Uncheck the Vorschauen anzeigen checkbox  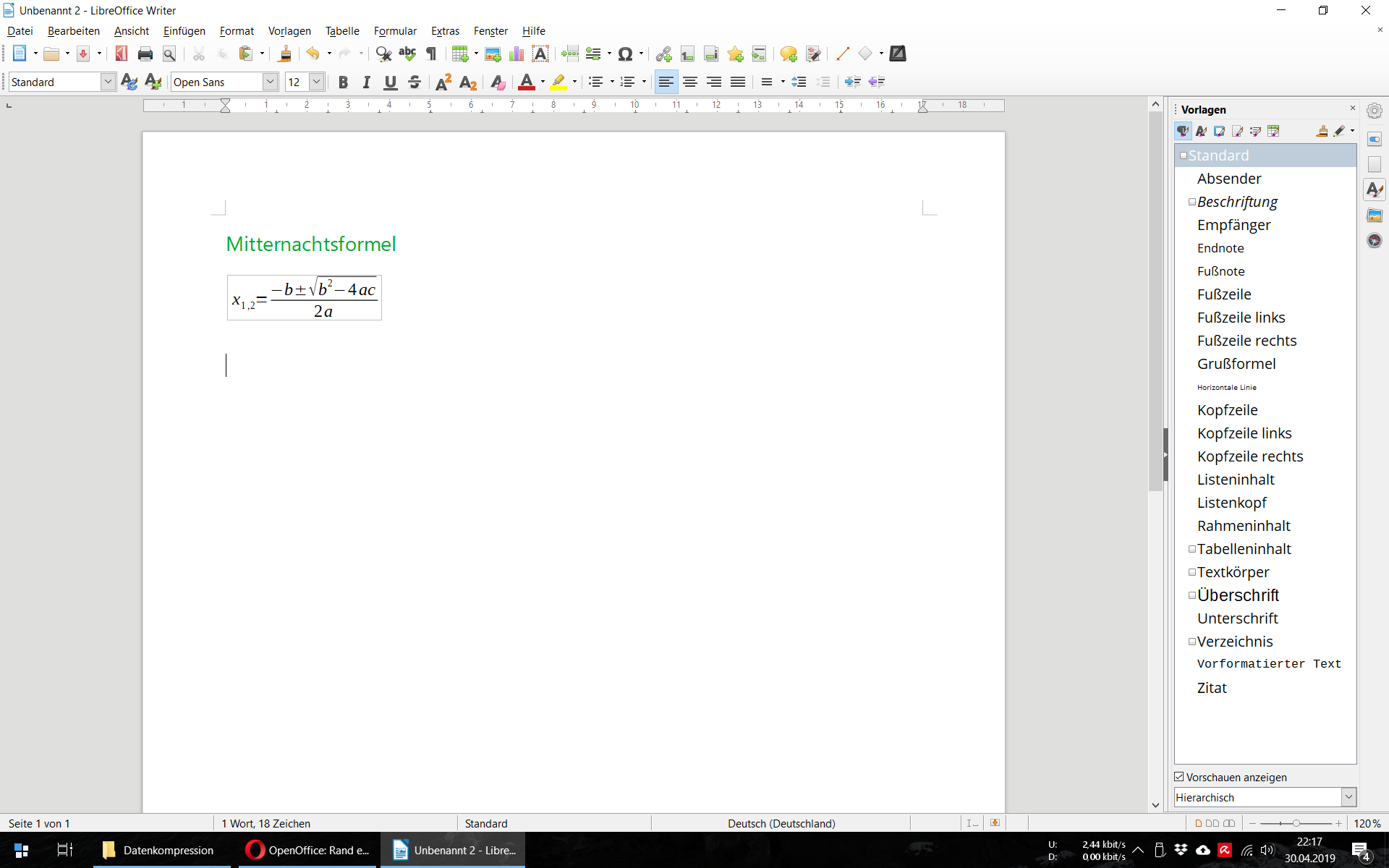[1179, 777]
